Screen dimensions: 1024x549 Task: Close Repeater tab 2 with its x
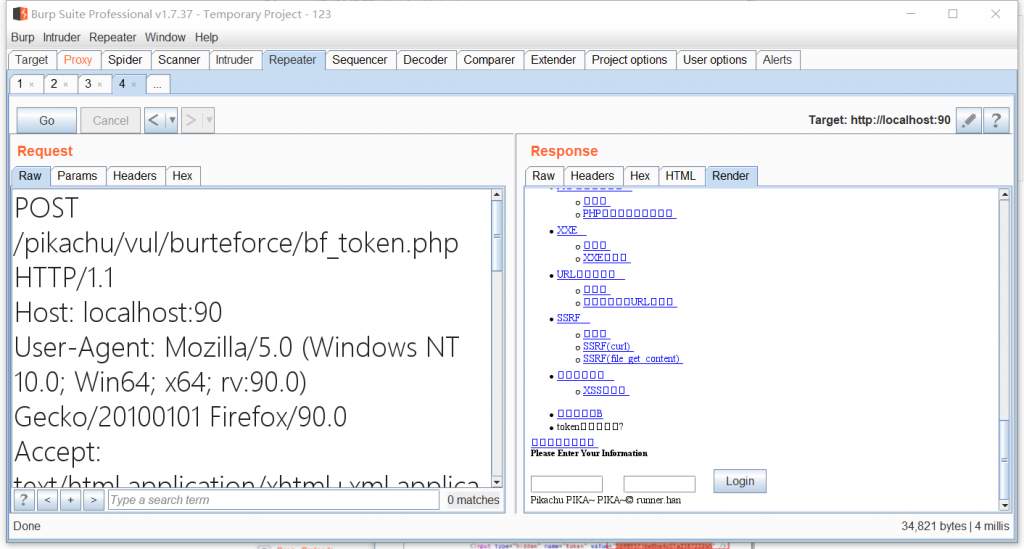point(66,85)
